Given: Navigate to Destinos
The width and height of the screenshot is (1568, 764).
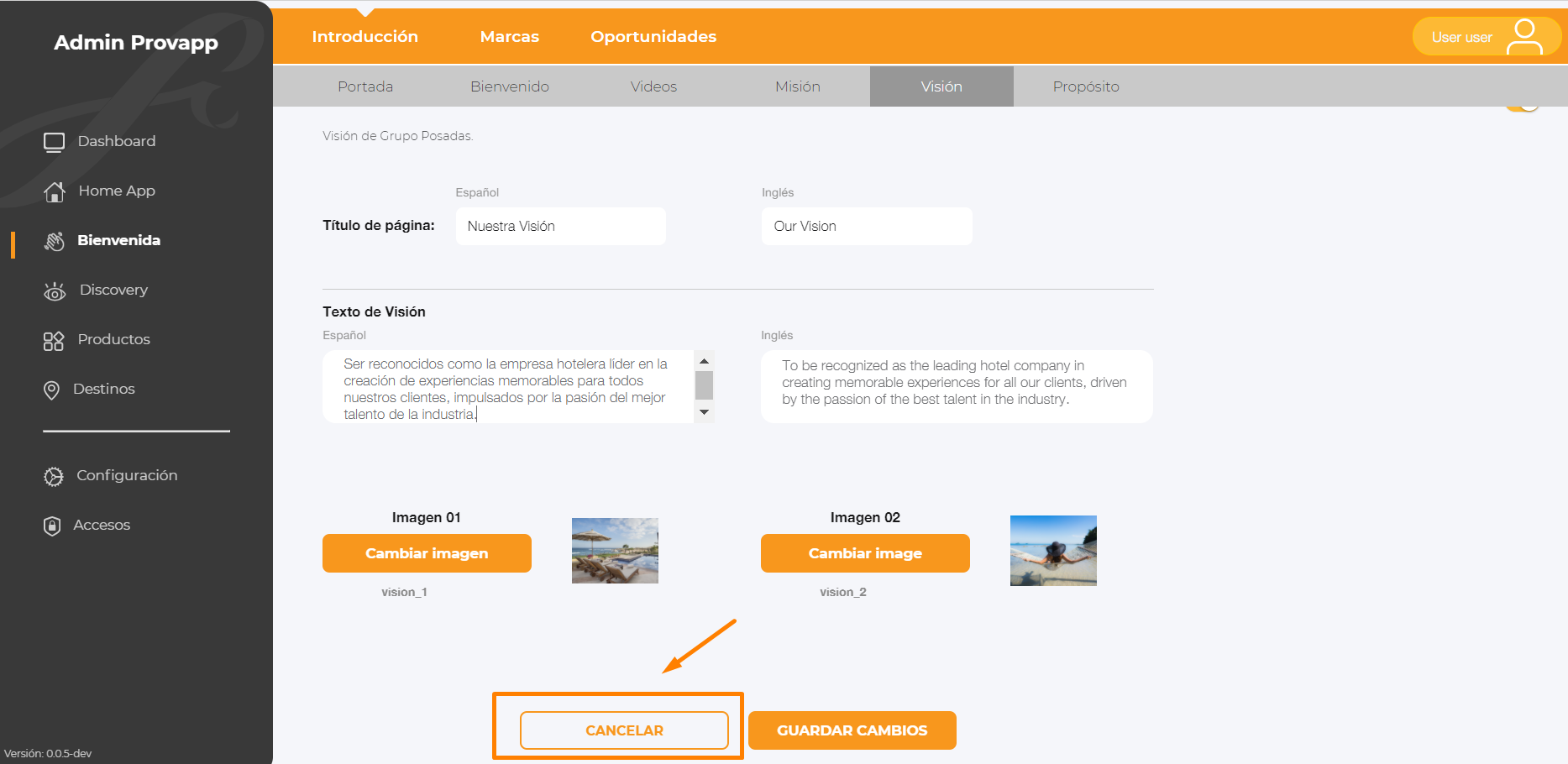Looking at the screenshot, I should [103, 389].
